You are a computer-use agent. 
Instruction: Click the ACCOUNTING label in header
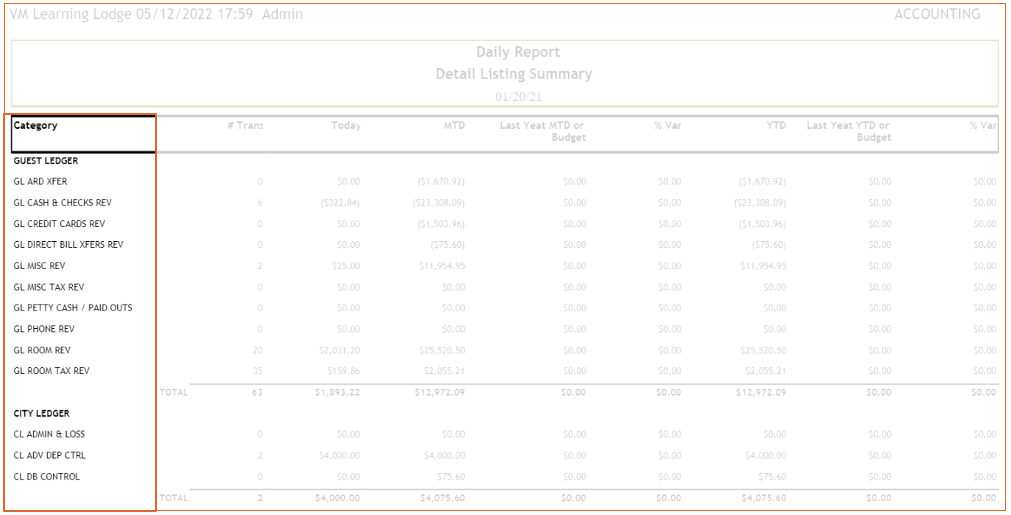936,14
